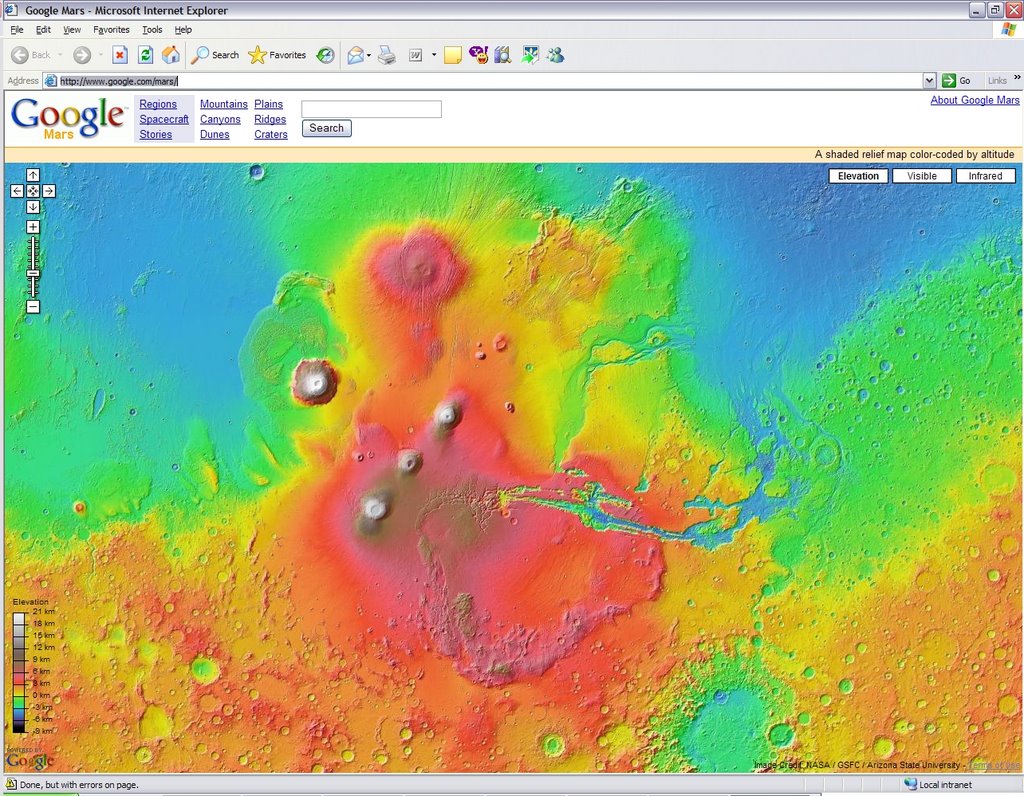
Task: Recenter the map with the middle pan button
Action: (x=33, y=191)
